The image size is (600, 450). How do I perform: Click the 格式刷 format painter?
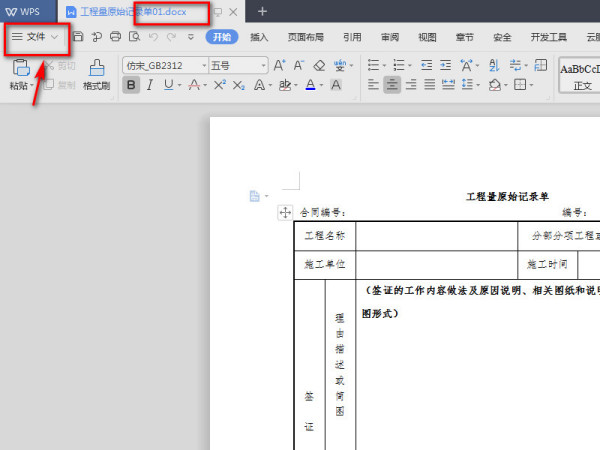96,75
